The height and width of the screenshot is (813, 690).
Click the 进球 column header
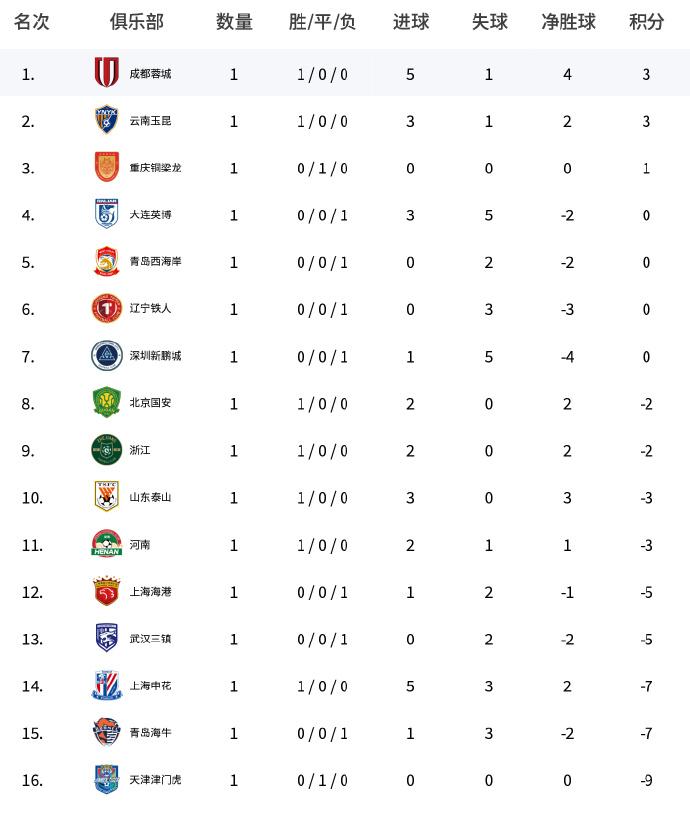coord(410,22)
